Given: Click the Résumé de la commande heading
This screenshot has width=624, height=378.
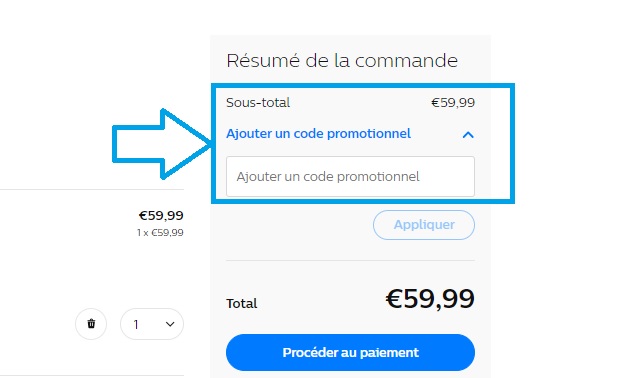Looking at the screenshot, I should click(342, 61).
